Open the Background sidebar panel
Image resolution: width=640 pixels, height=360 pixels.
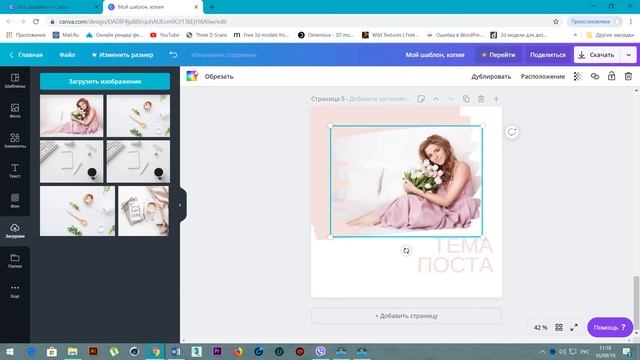15,200
